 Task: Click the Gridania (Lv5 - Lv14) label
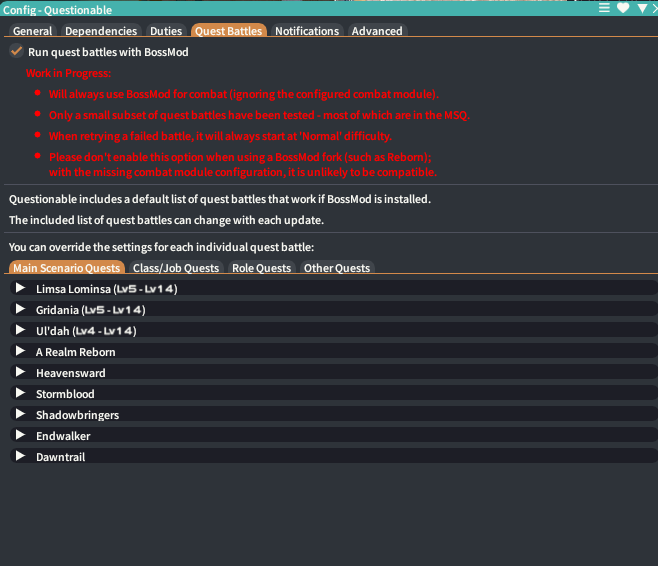click(91, 310)
